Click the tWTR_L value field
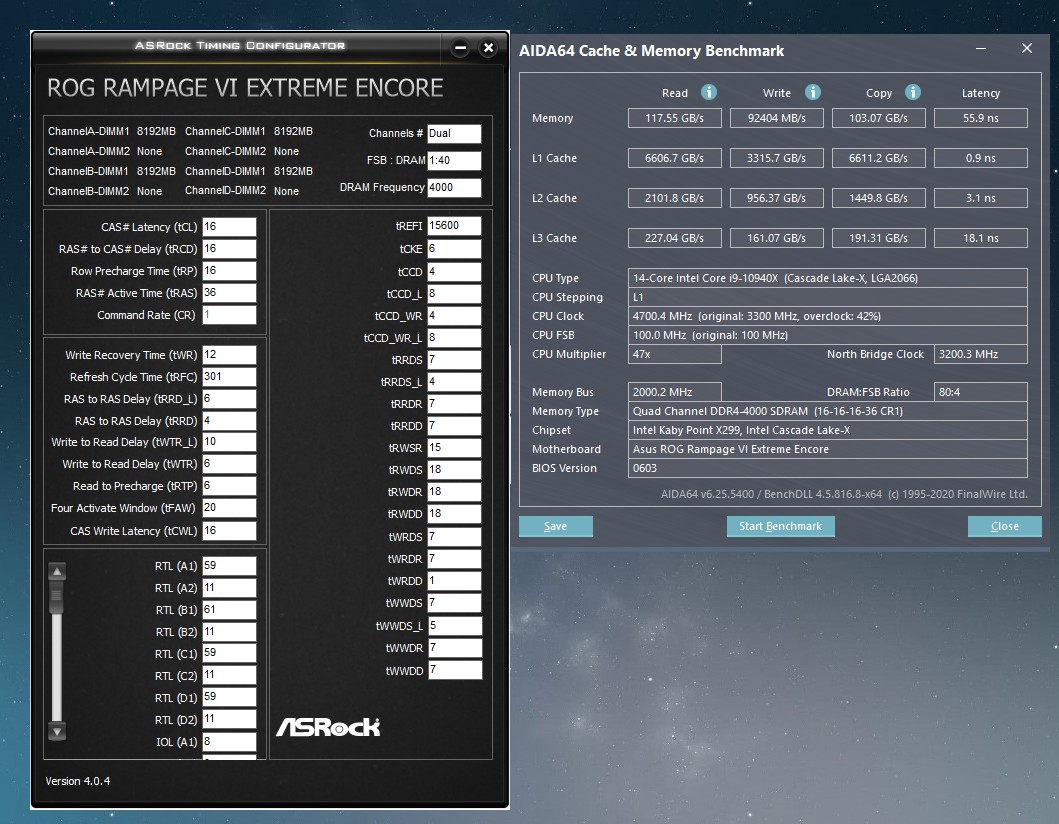 pyautogui.click(x=230, y=442)
